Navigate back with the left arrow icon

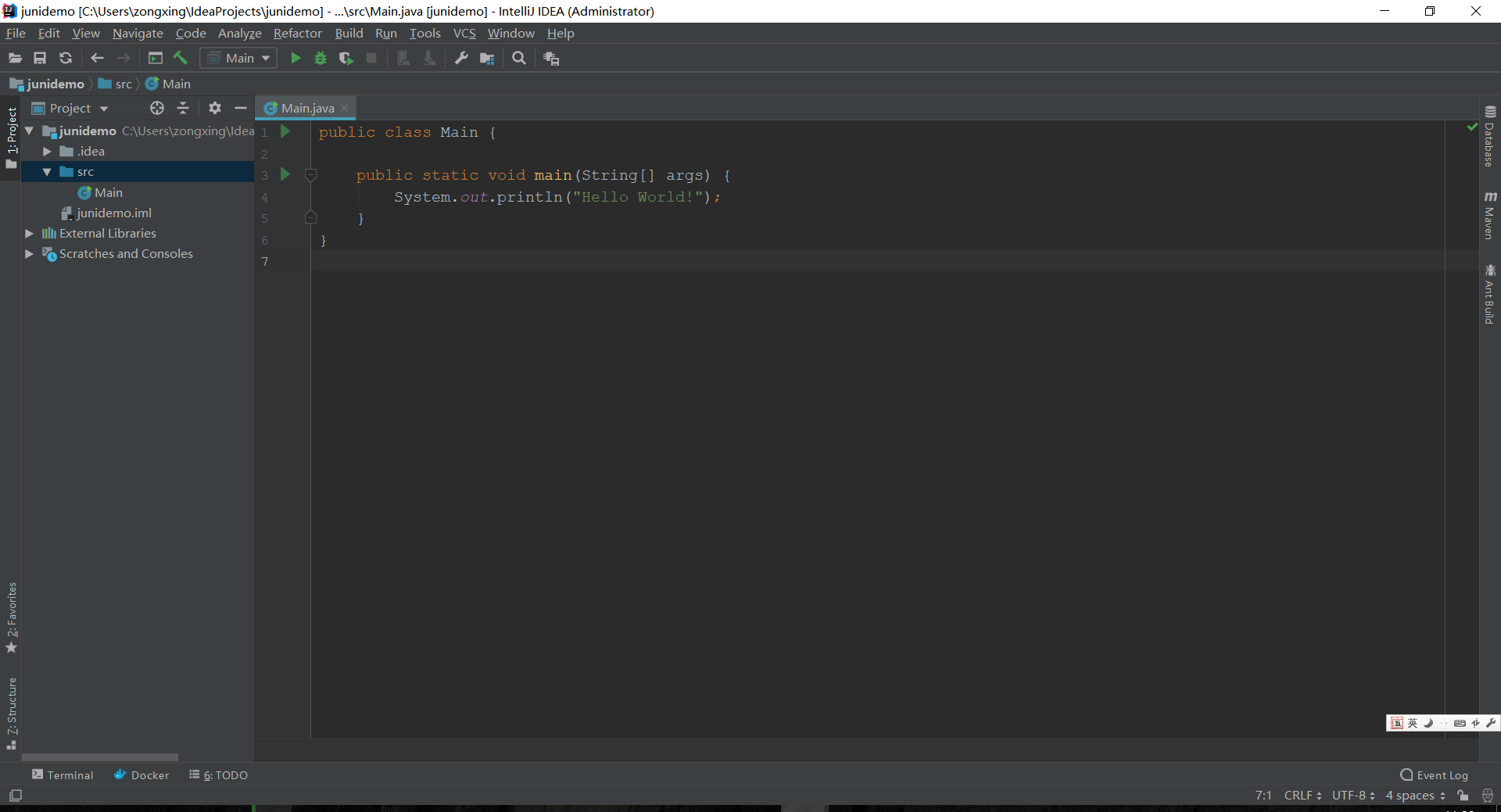coord(97,58)
